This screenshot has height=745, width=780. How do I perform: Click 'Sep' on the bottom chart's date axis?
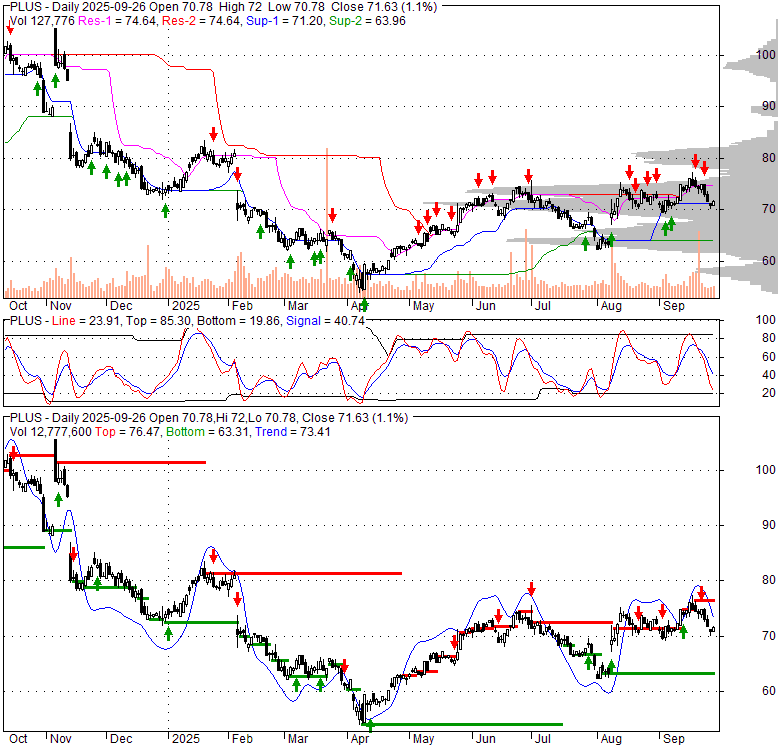(674, 739)
